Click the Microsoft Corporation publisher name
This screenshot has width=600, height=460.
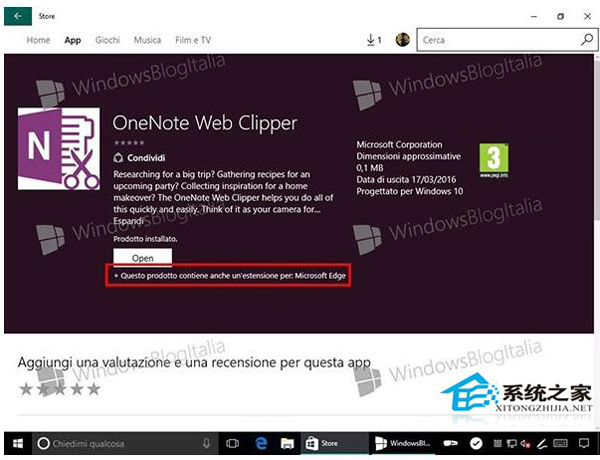399,145
